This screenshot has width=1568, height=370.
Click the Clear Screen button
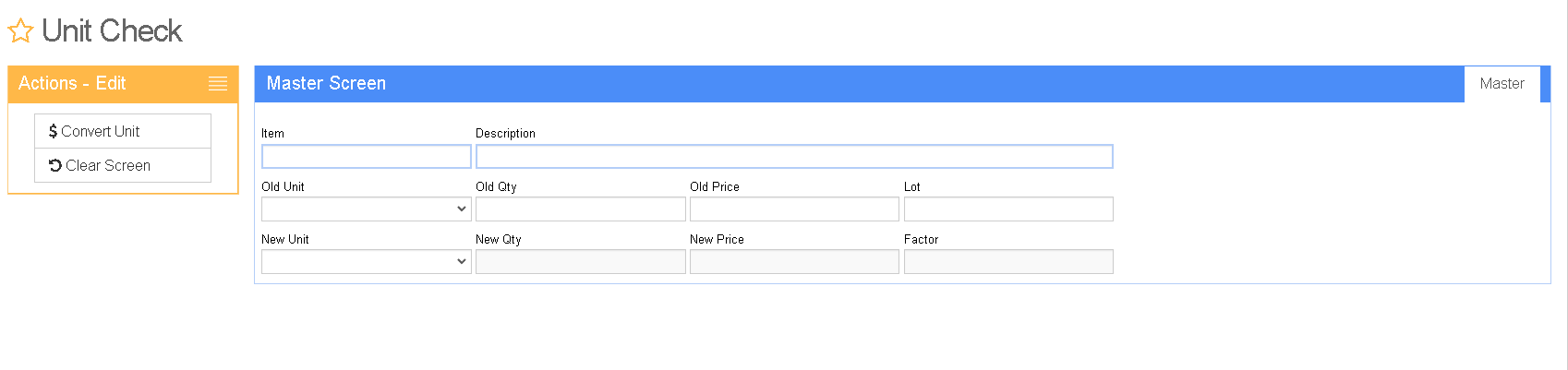pos(123,165)
